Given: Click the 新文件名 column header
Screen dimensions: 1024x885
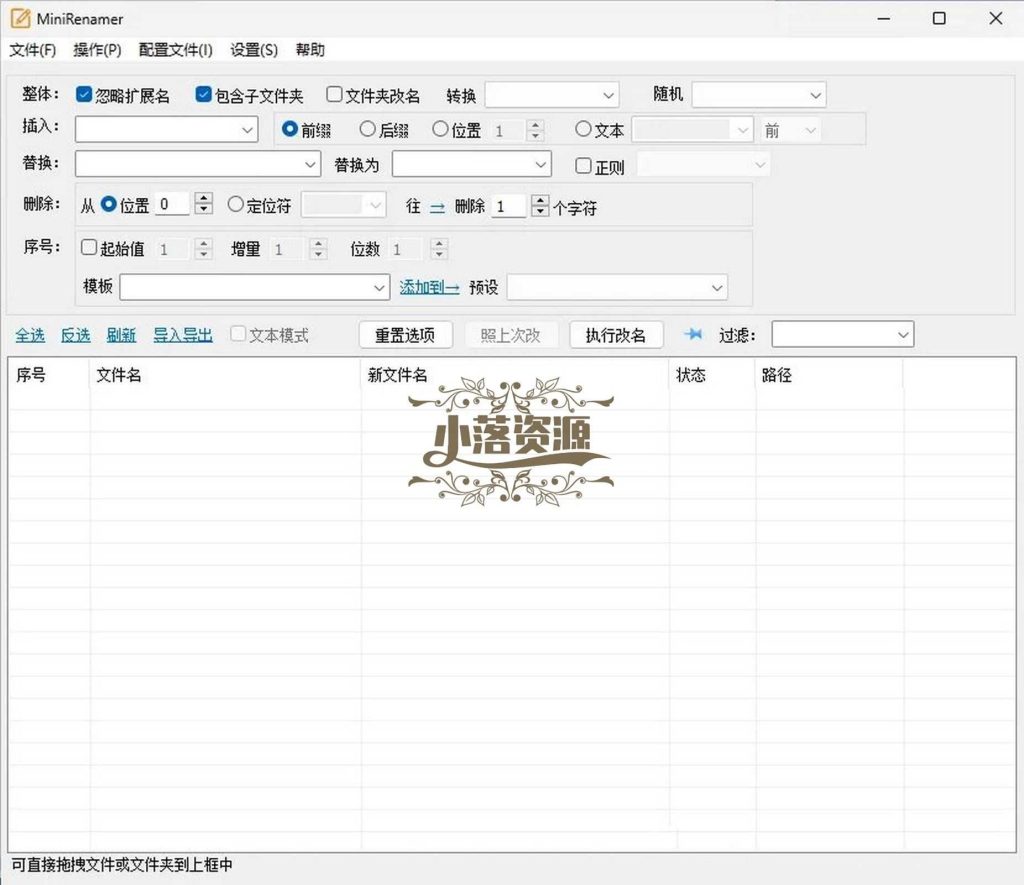Looking at the screenshot, I should click(515, 375).
